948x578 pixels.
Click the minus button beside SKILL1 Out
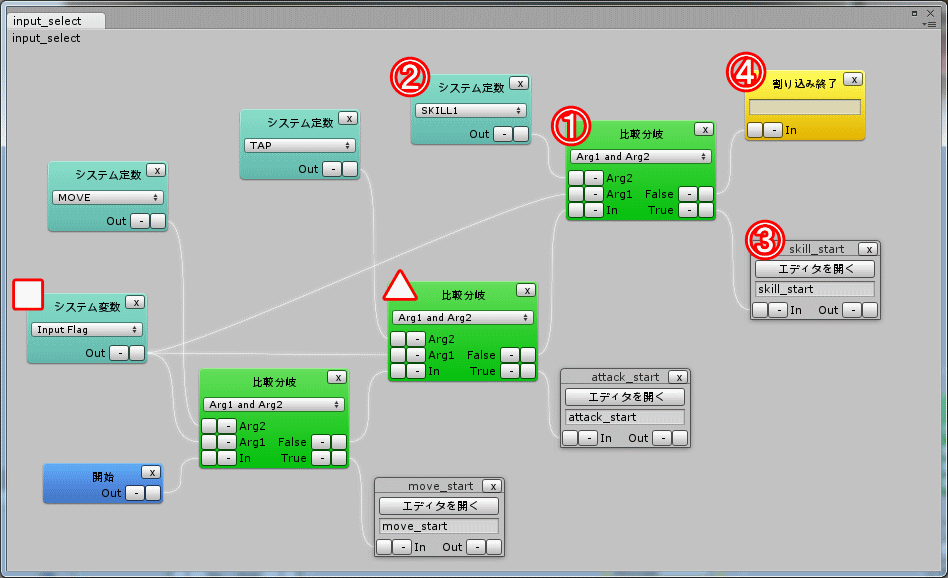(503, 134)
